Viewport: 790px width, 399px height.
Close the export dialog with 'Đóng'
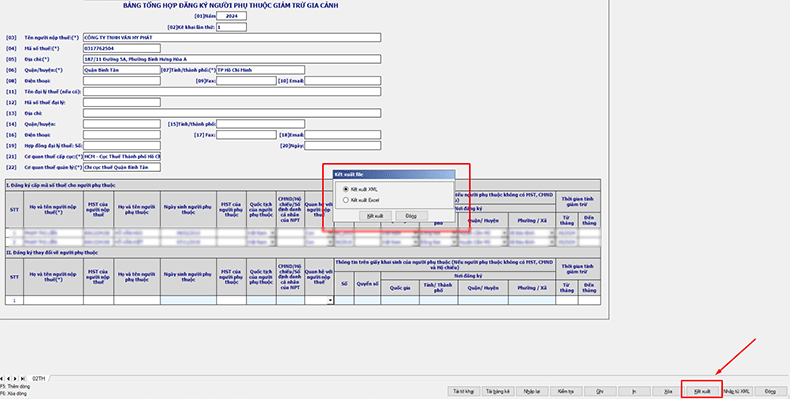click(x=411, y=216)
